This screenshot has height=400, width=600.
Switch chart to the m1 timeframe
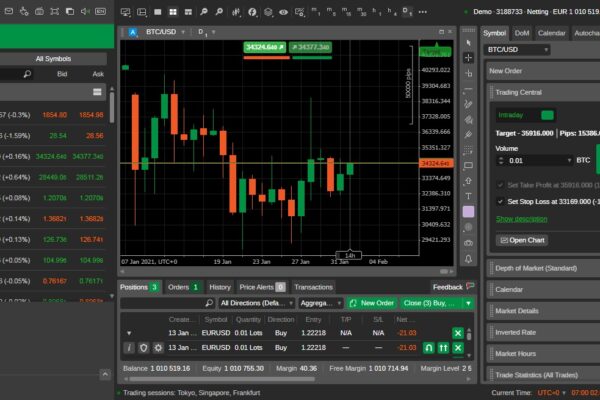[x=316, y=12]
